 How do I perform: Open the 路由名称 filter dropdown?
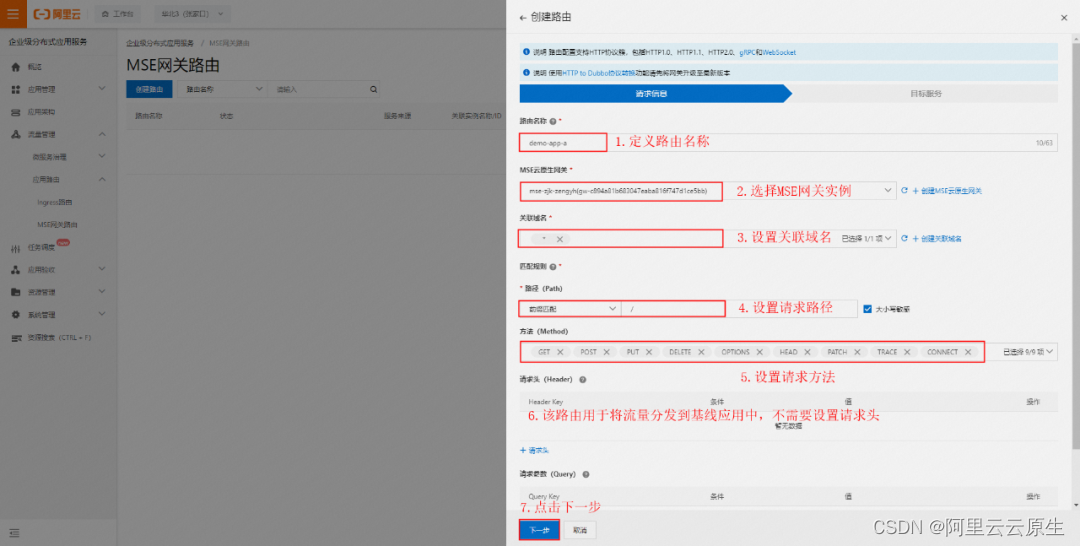[x=222, y=90]
